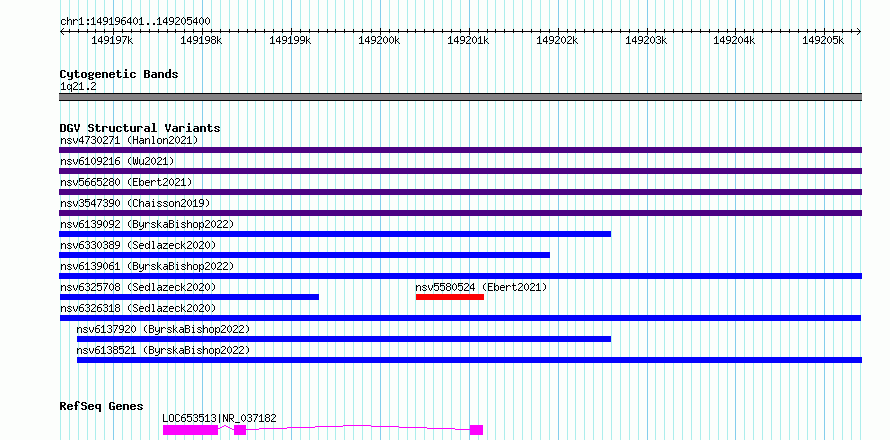The image size is (890, 440).
Task: Click the RefSeq Genes track title
Action: pyautogui.click(x=101, y=406)
